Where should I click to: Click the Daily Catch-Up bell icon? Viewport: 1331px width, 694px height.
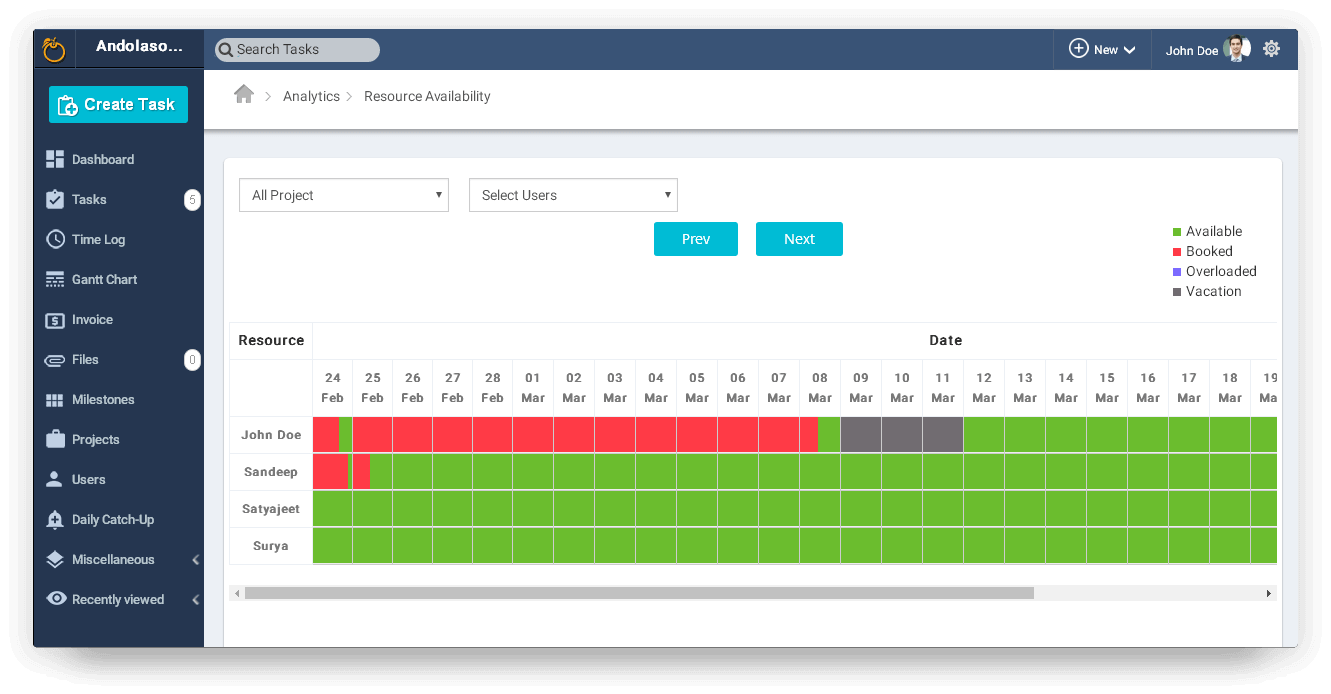point(55,519)
